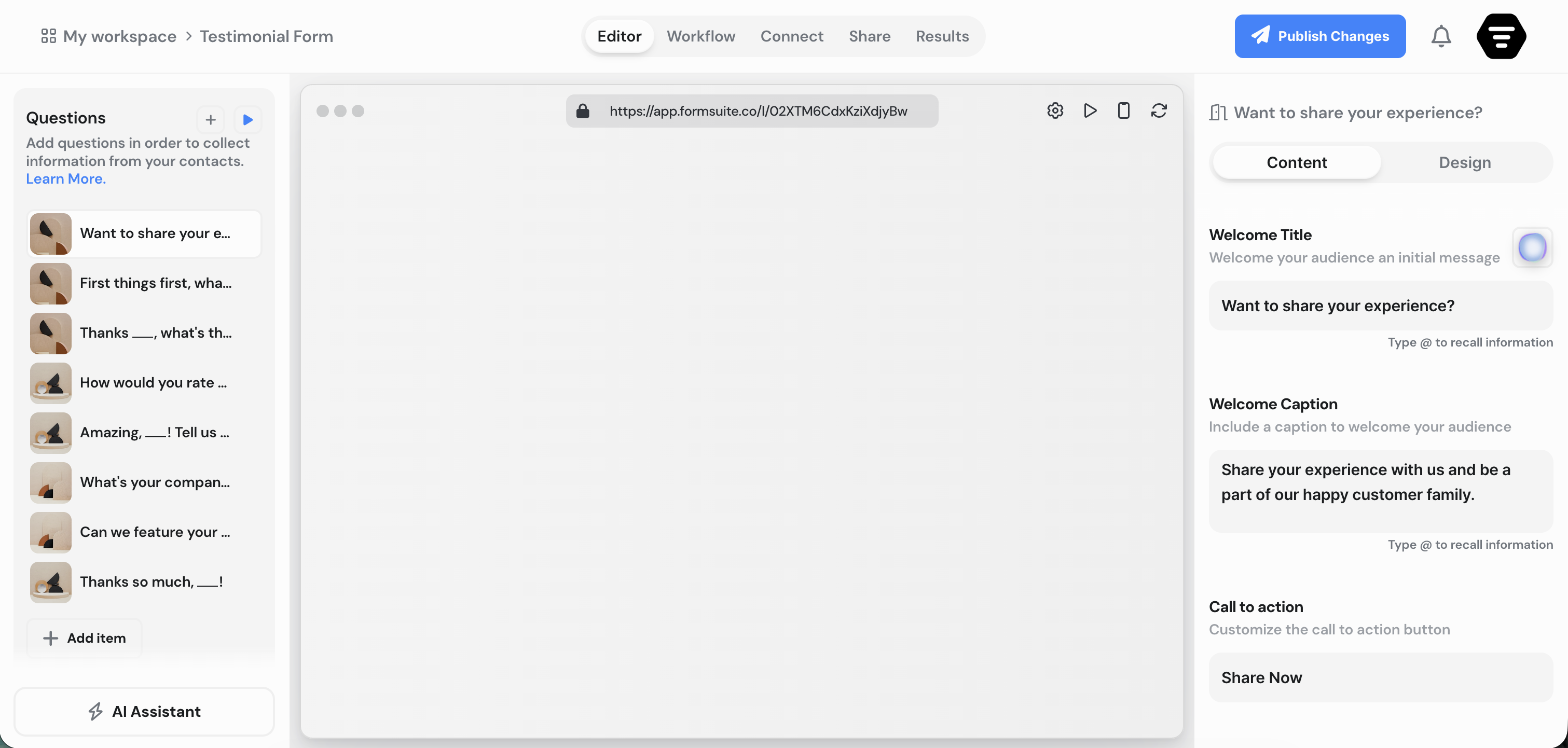Open the notifications bell

click(x=1441, y=36)
